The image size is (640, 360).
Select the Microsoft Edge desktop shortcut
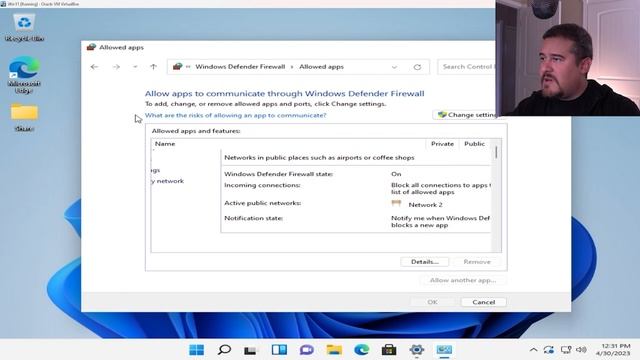coord(24,75)
